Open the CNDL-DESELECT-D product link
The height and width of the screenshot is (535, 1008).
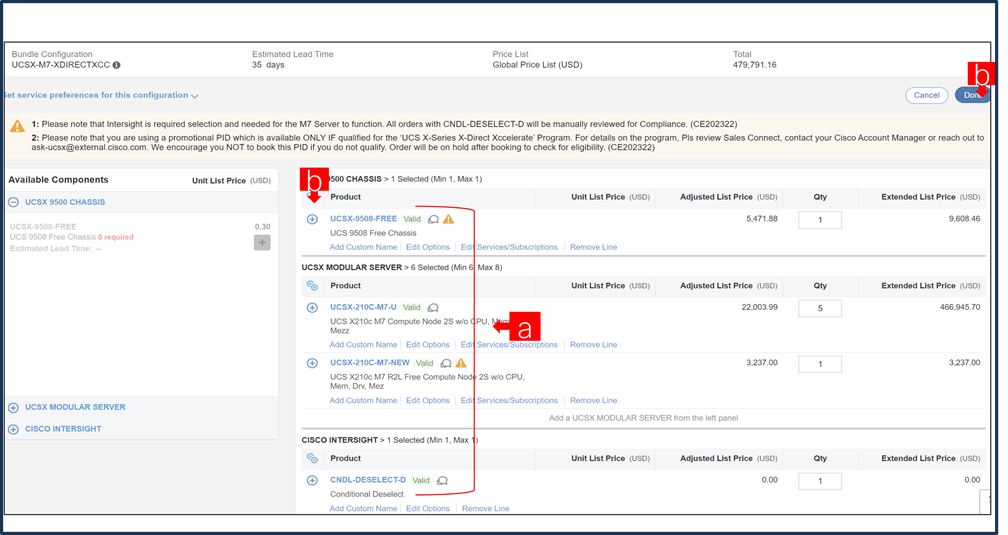[x=368, y=480]
